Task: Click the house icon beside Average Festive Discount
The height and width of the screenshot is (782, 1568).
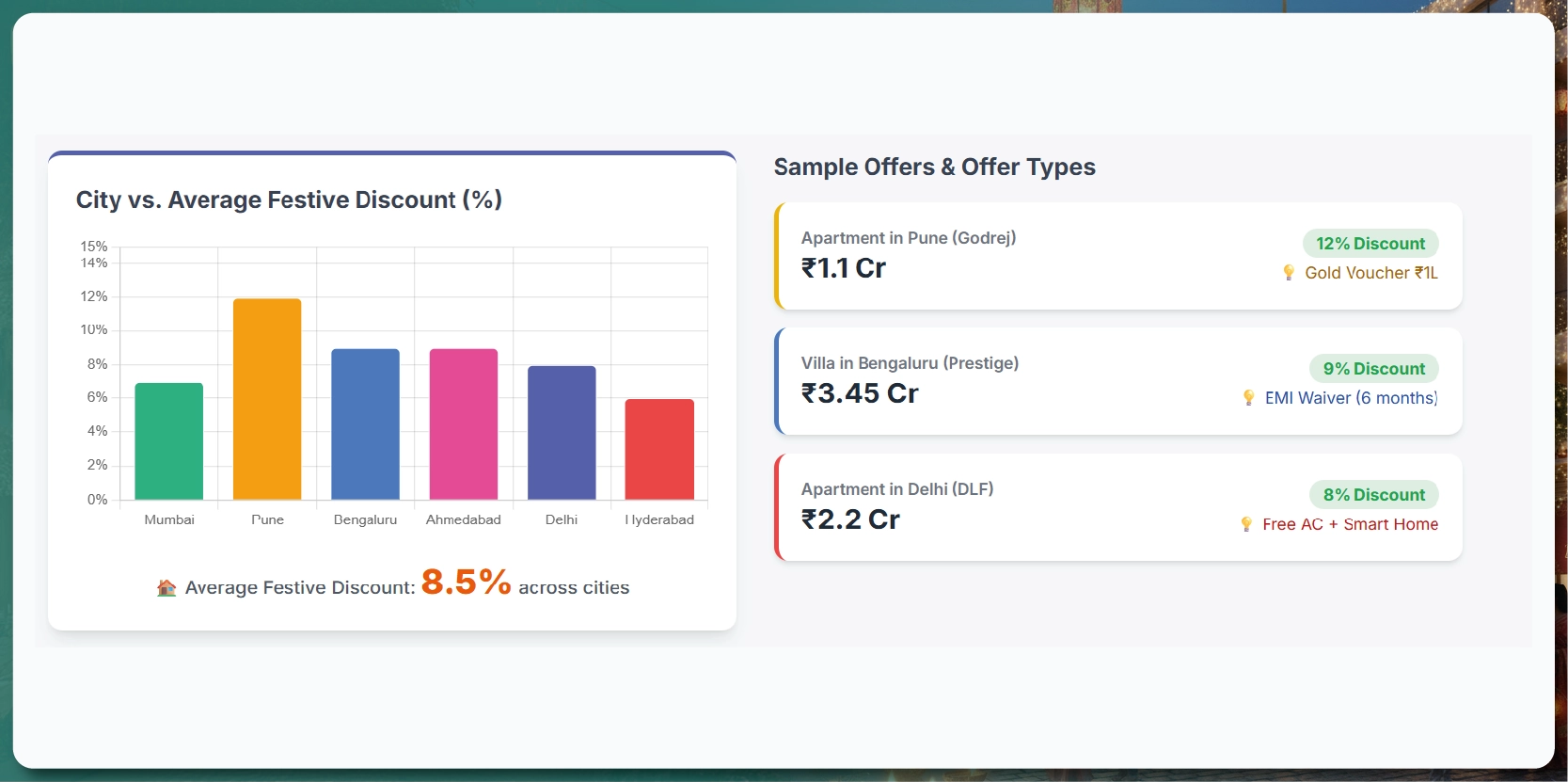Action: pyautogui.click(x=166, y=588)
